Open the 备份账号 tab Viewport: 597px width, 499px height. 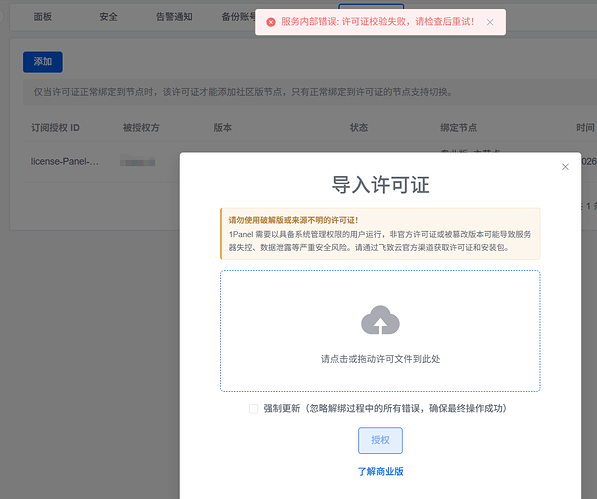[238, 17]
